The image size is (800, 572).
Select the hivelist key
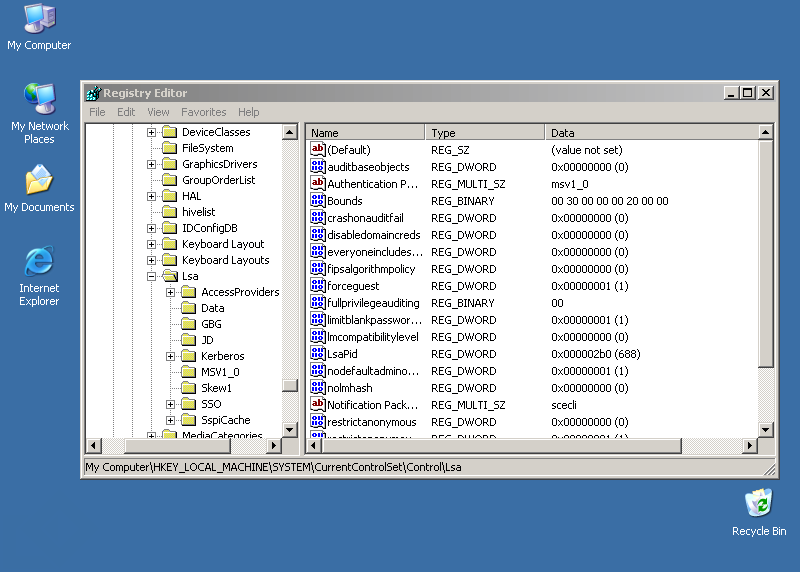198,212
